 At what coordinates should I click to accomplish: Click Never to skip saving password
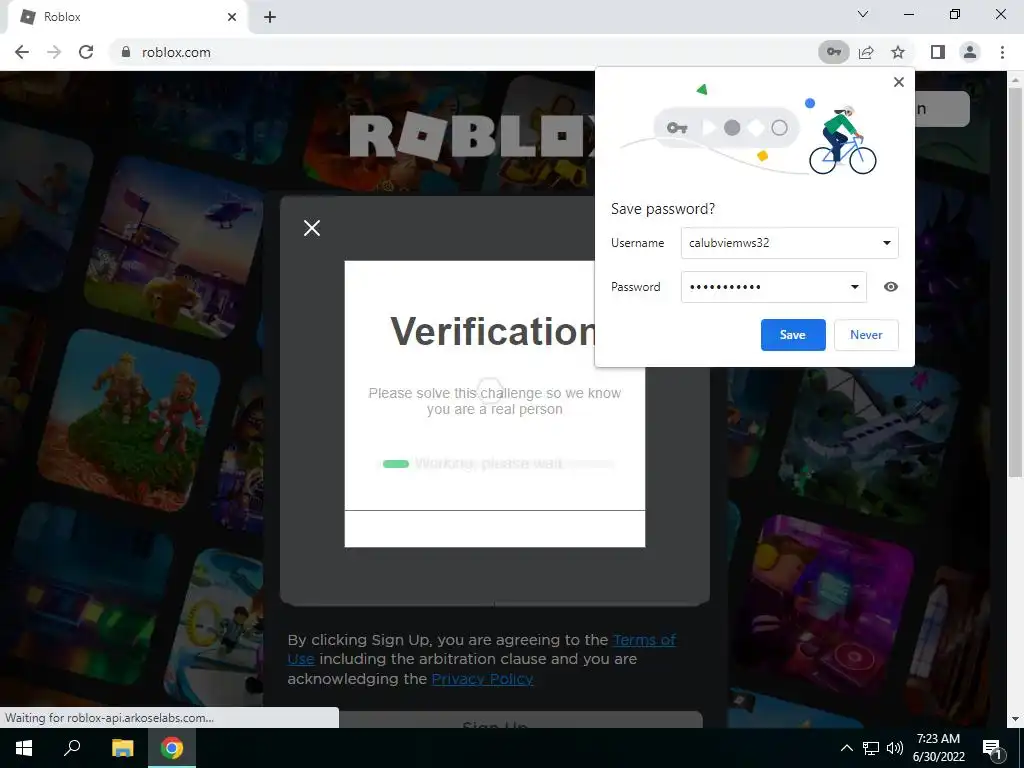click(866, 334)
